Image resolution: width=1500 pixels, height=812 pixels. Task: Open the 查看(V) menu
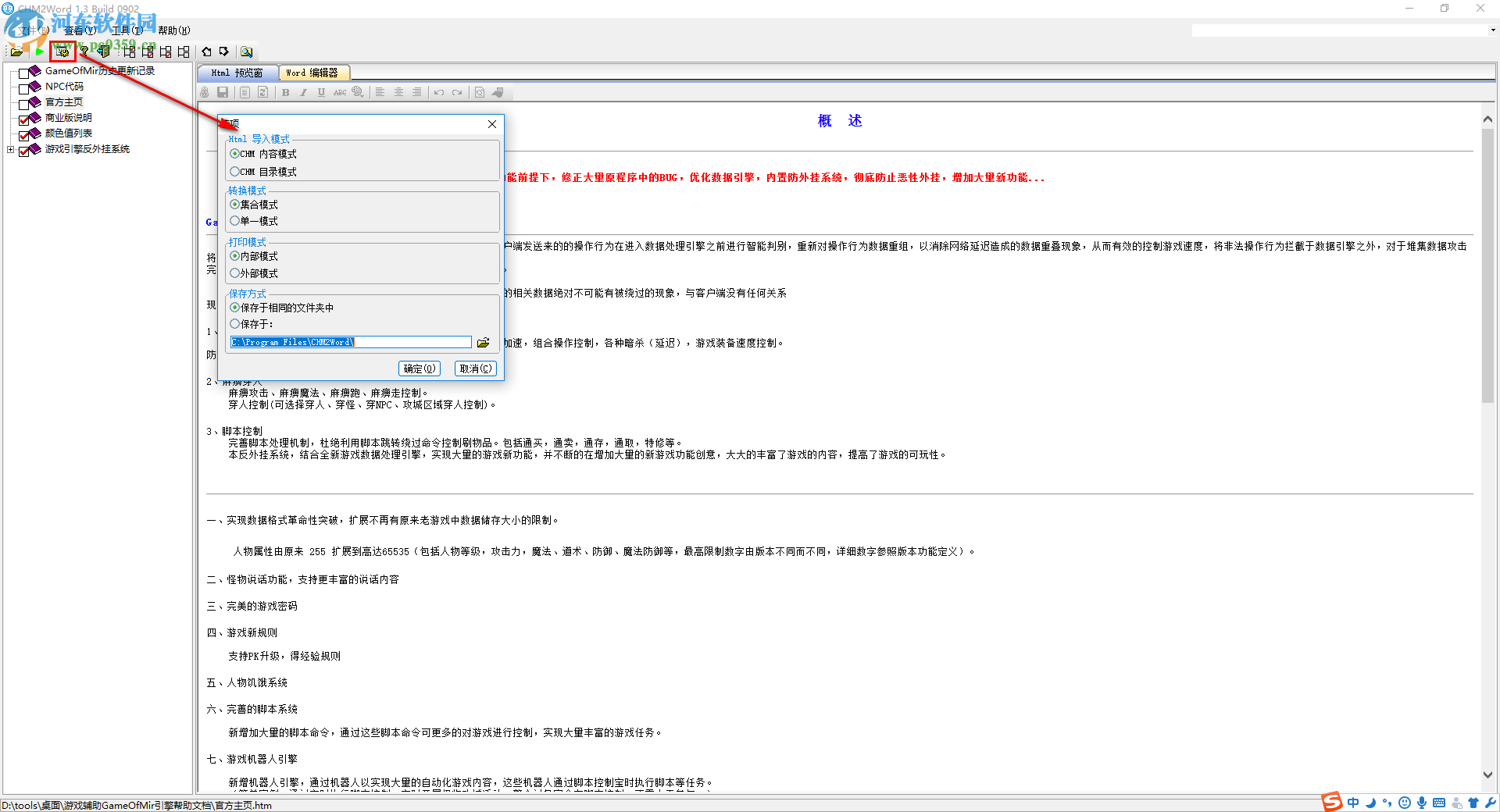pos(80,30)
